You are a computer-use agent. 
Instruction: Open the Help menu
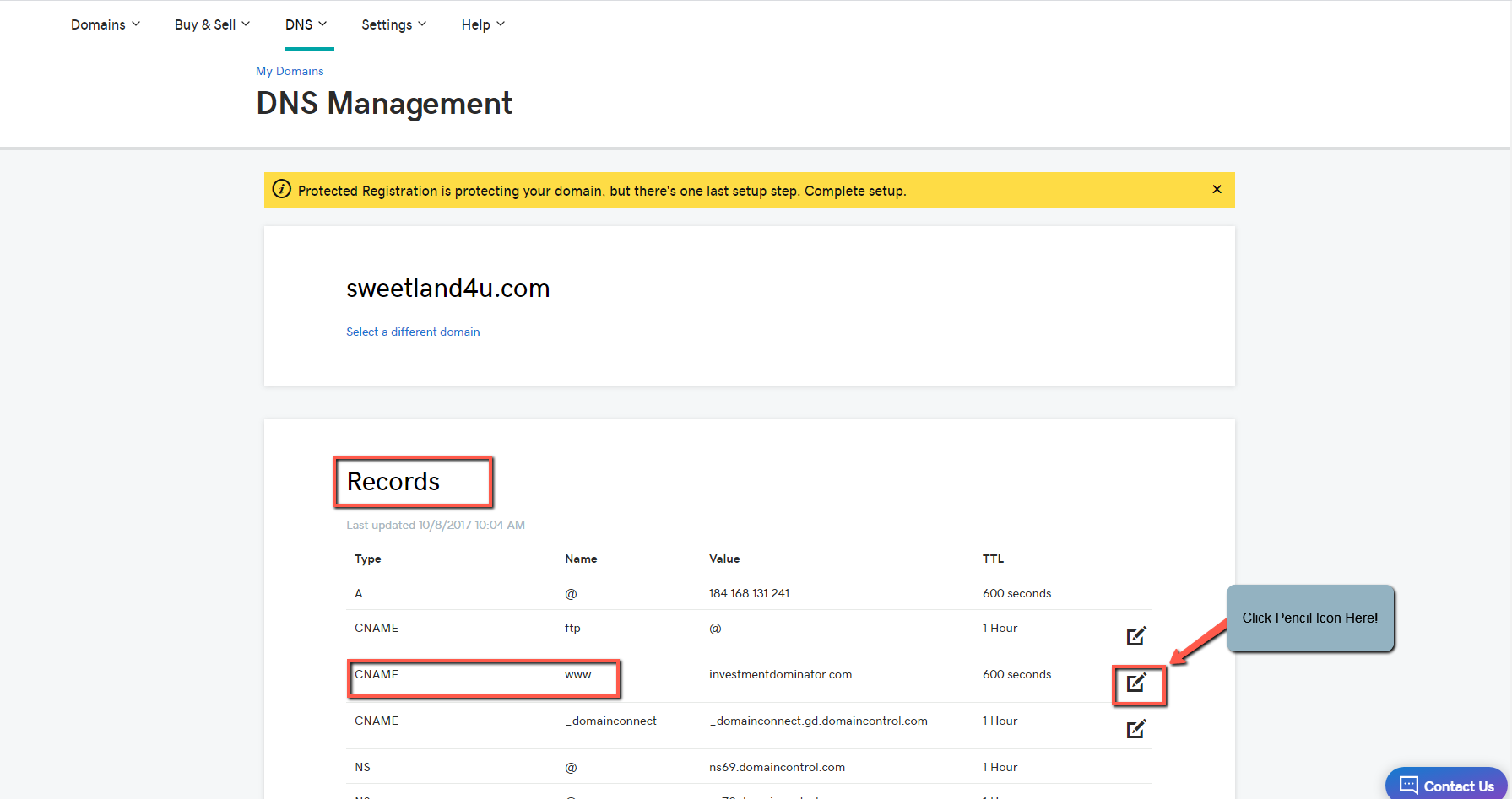(483, 24)
